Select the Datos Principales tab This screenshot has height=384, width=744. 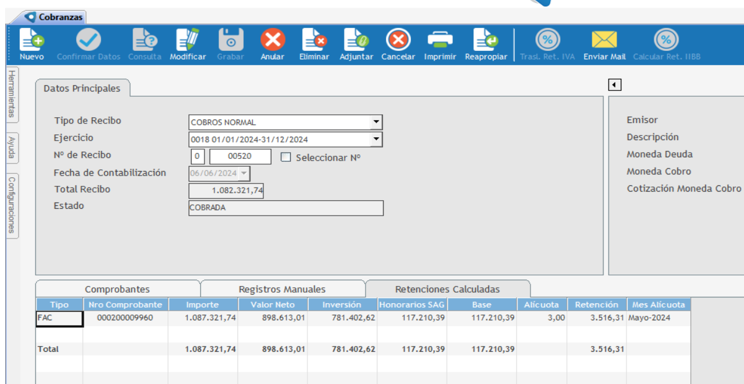82,88
